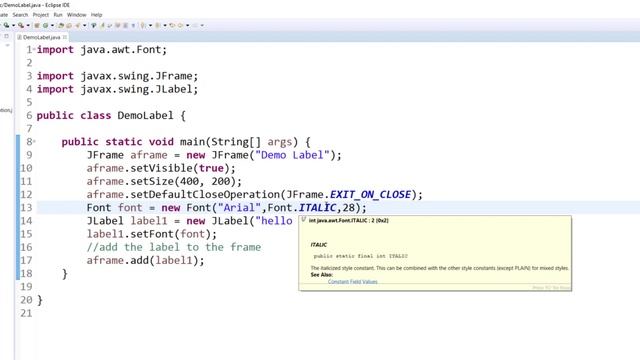The height and width of the screenshot is (360, 640).
Task: Click the New Java Package icon
Action: tap(36, 25)
